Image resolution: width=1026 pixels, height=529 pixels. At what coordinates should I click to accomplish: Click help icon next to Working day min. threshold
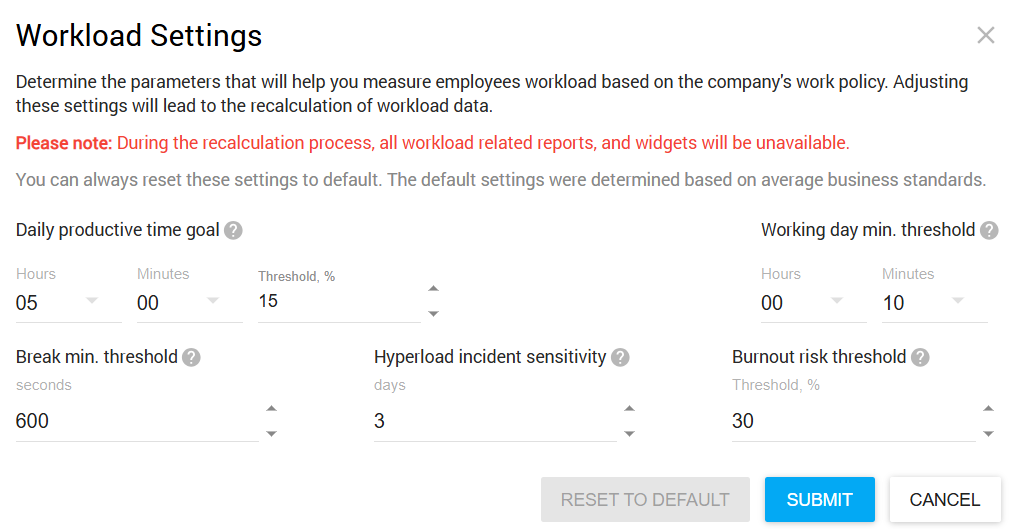click(989, 231)
